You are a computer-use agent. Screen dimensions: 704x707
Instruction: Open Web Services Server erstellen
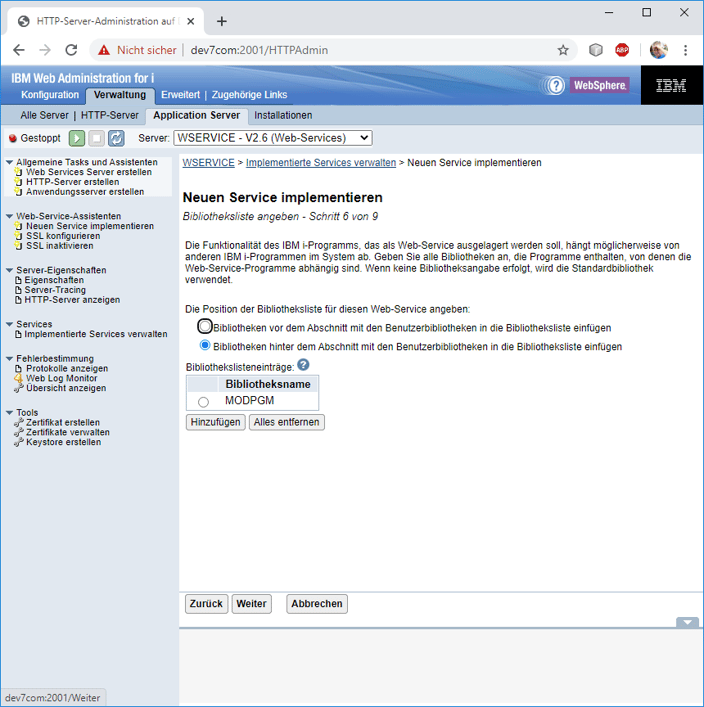coord(89,172)
